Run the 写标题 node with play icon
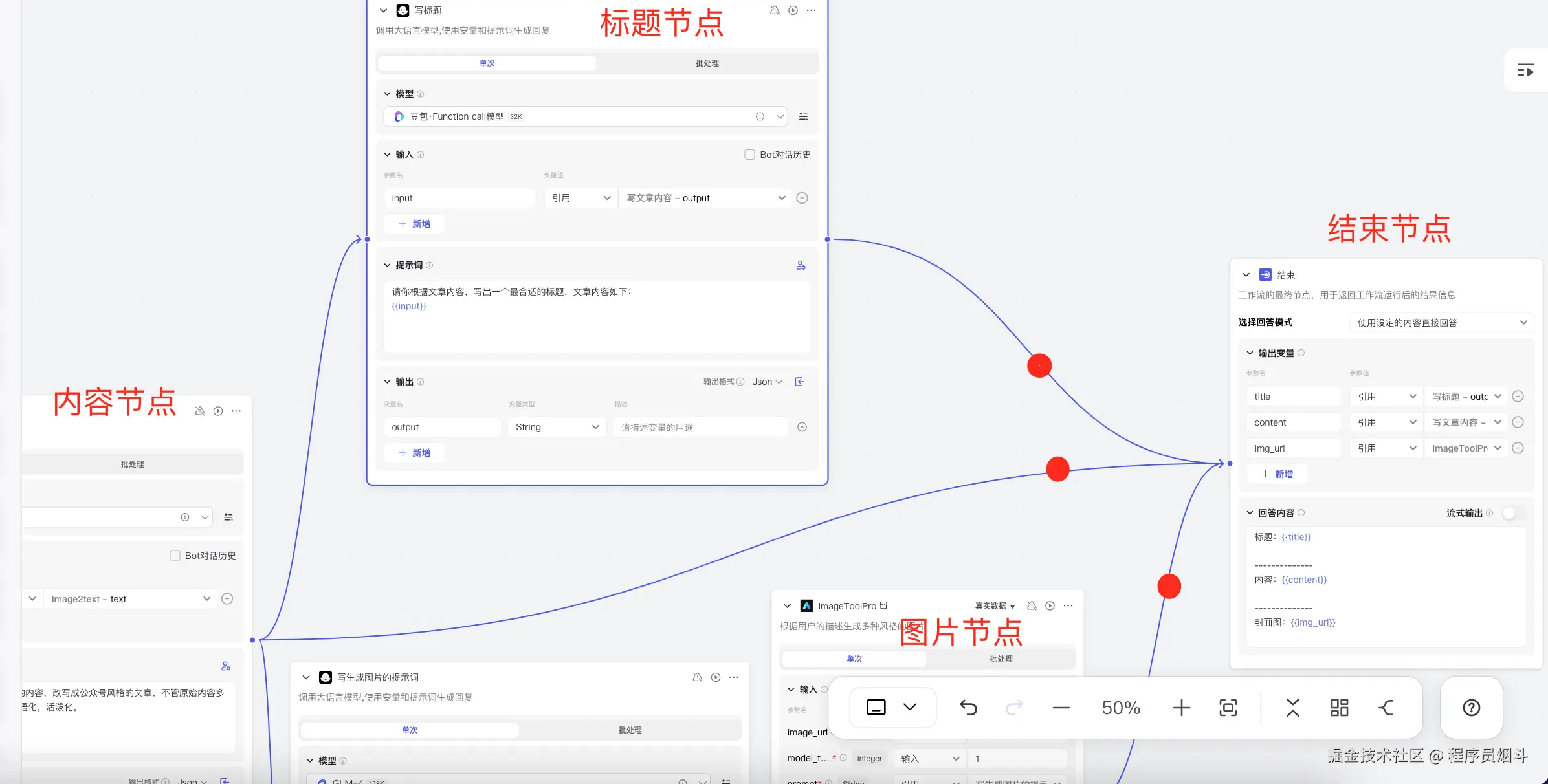The height and width of the screenshot is (784, 1548). (793, 10)
